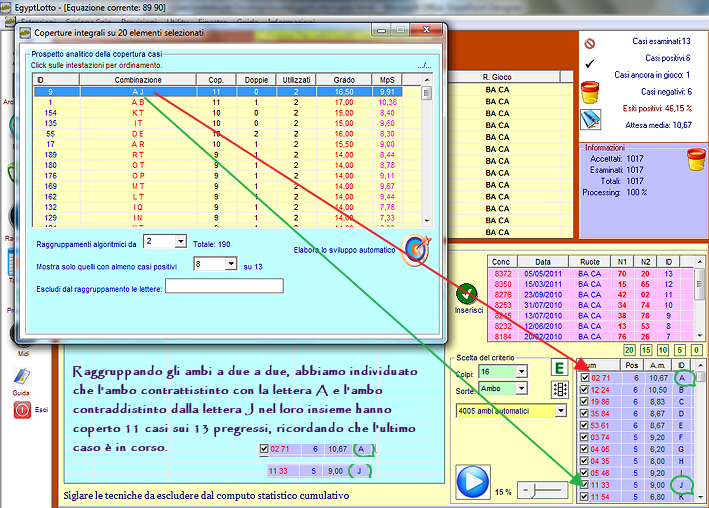Expand the 4005 ambi automatici combo box
709x508 pixels.
[x=558, y=411]
